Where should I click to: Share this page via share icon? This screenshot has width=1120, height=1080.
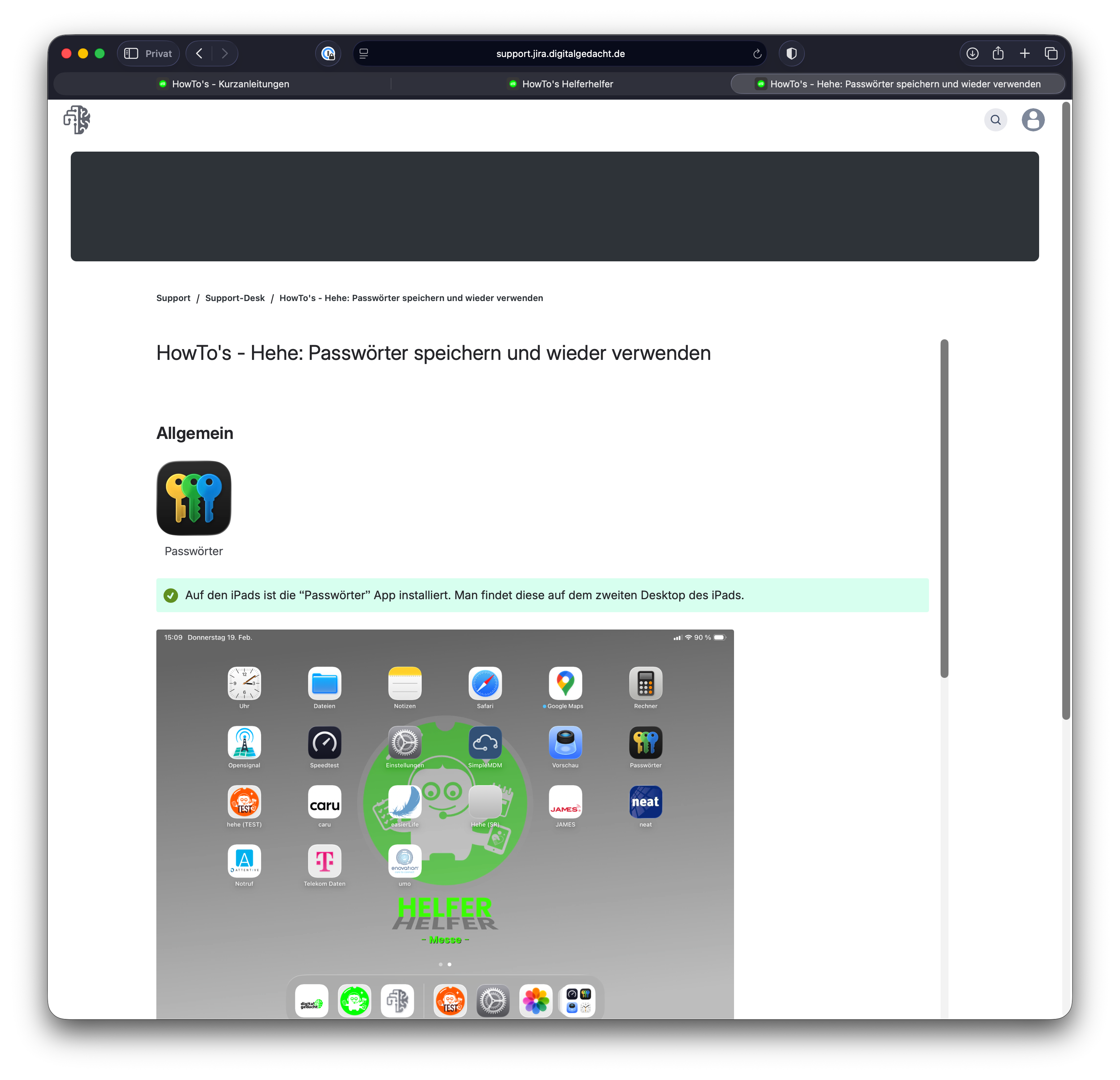point(998,53)
